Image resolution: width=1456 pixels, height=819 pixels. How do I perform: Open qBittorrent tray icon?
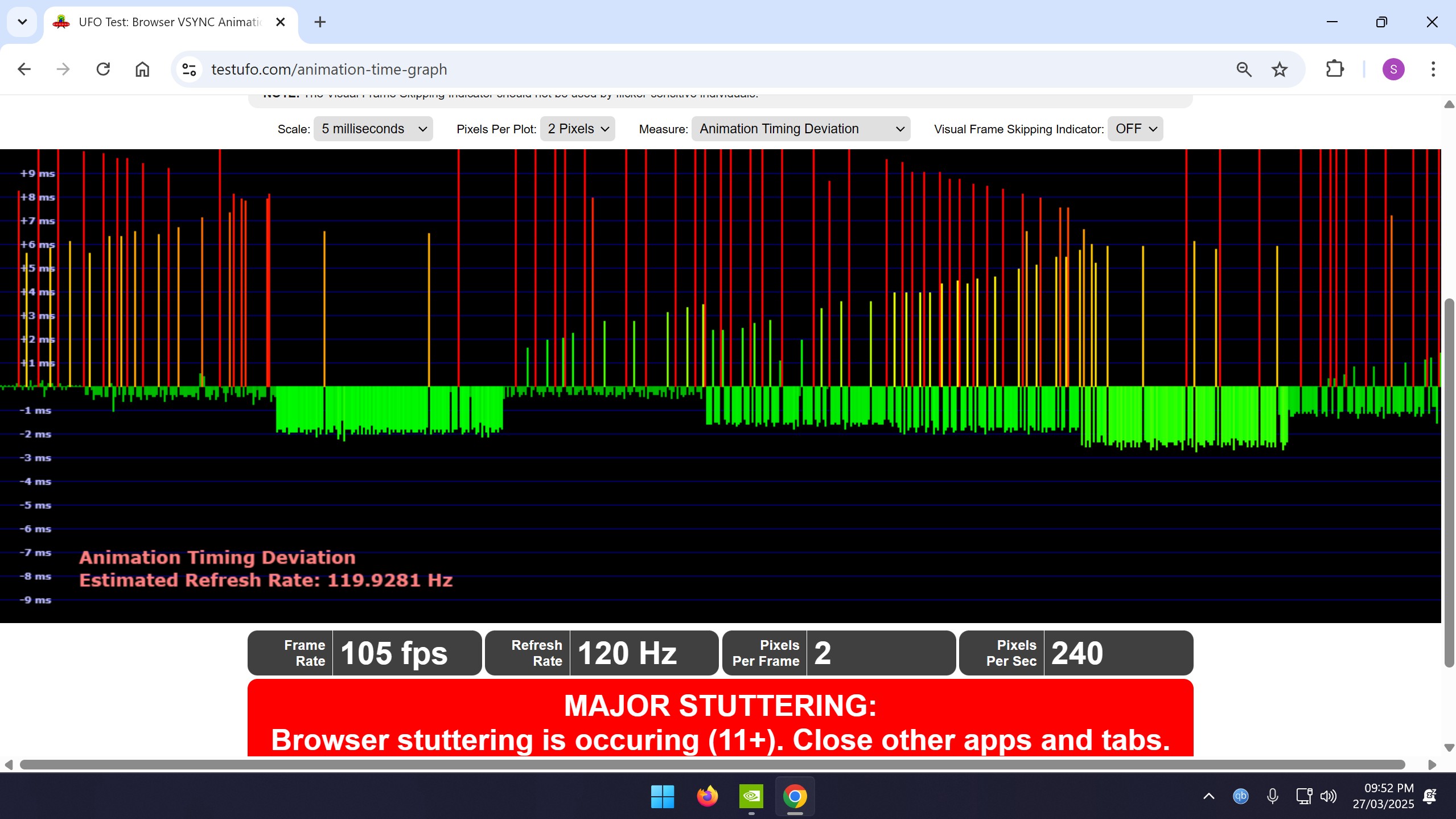click(x=1241, y=796)
